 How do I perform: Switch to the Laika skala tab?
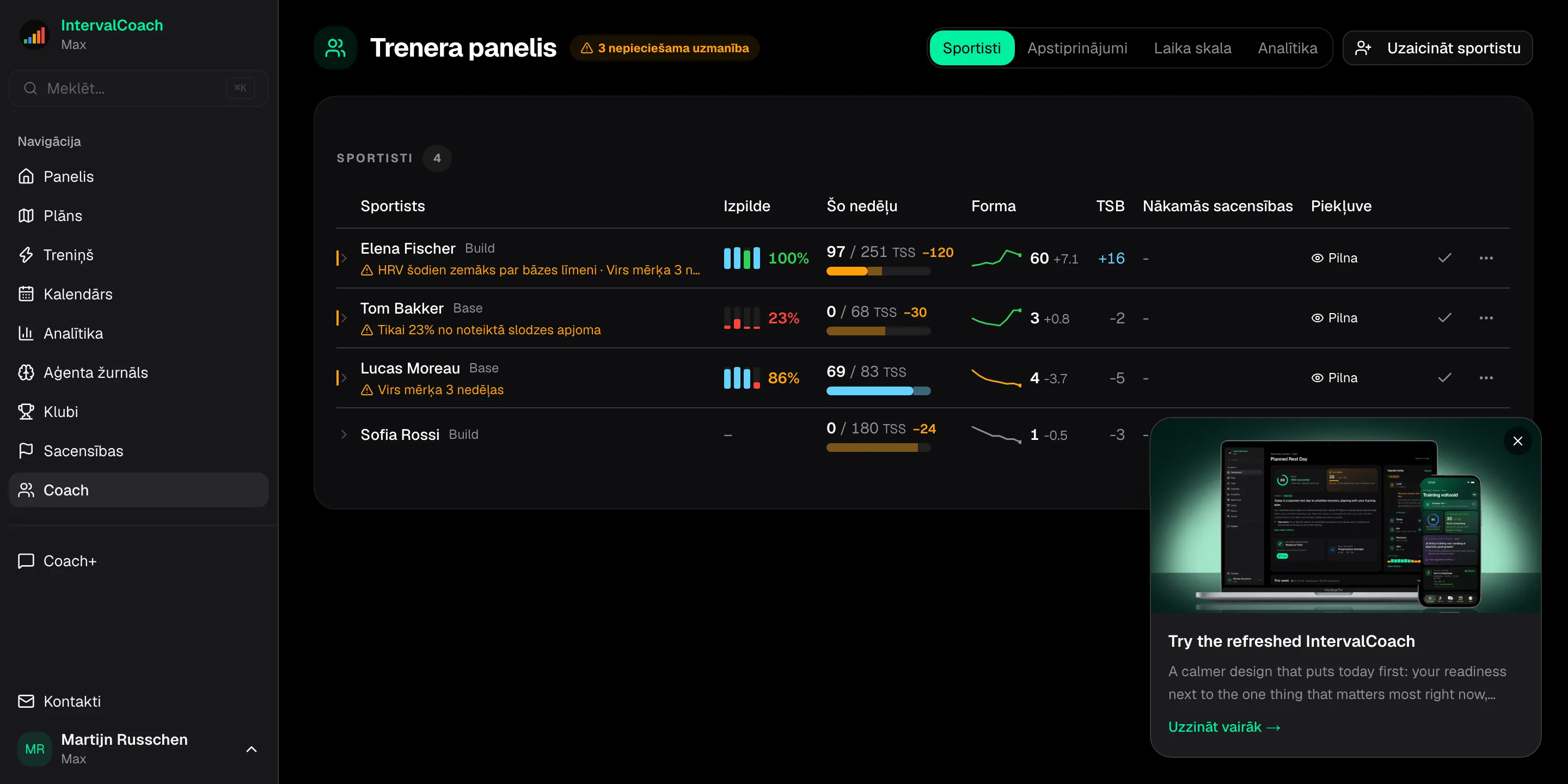[x=1192, y=48]
